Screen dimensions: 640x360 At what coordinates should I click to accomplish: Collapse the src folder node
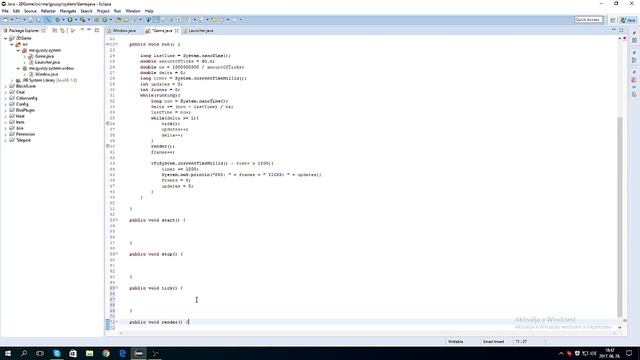click(x=12, y=44)
